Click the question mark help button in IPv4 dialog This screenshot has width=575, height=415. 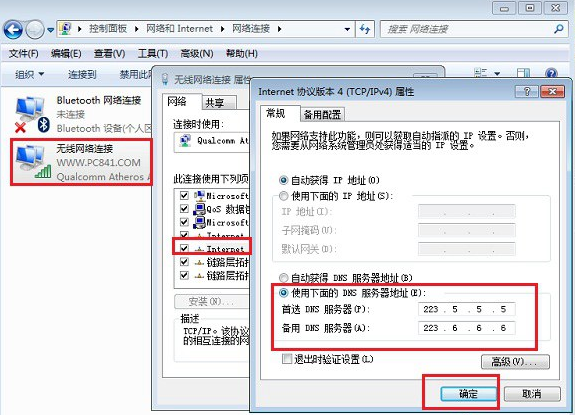tap(527, 92)
